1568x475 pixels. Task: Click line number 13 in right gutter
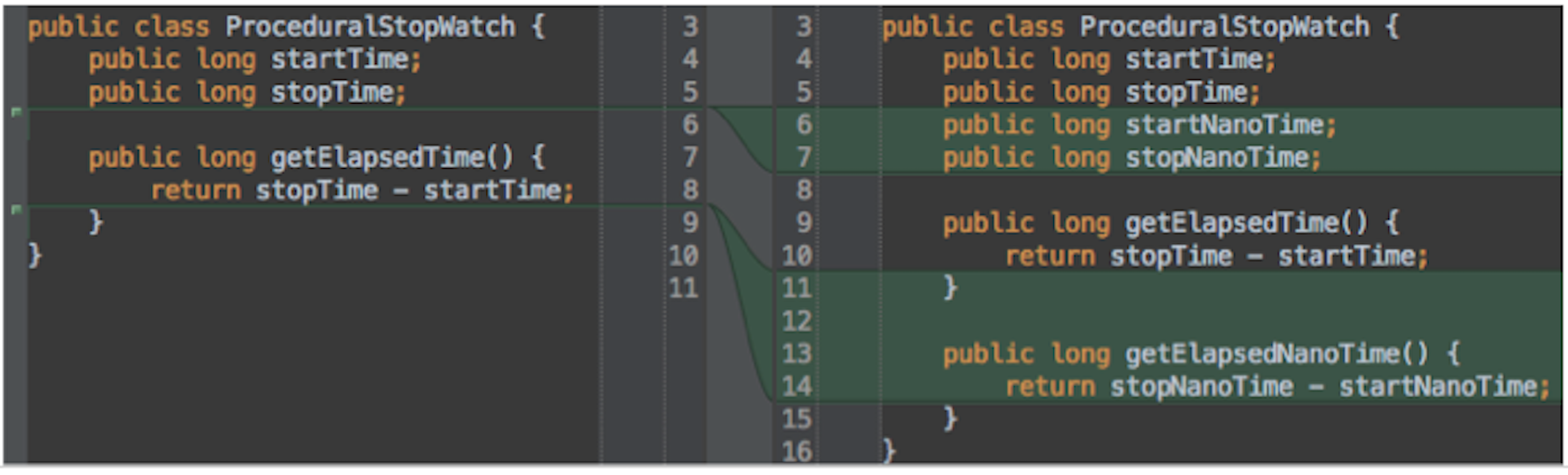[797, 353]
